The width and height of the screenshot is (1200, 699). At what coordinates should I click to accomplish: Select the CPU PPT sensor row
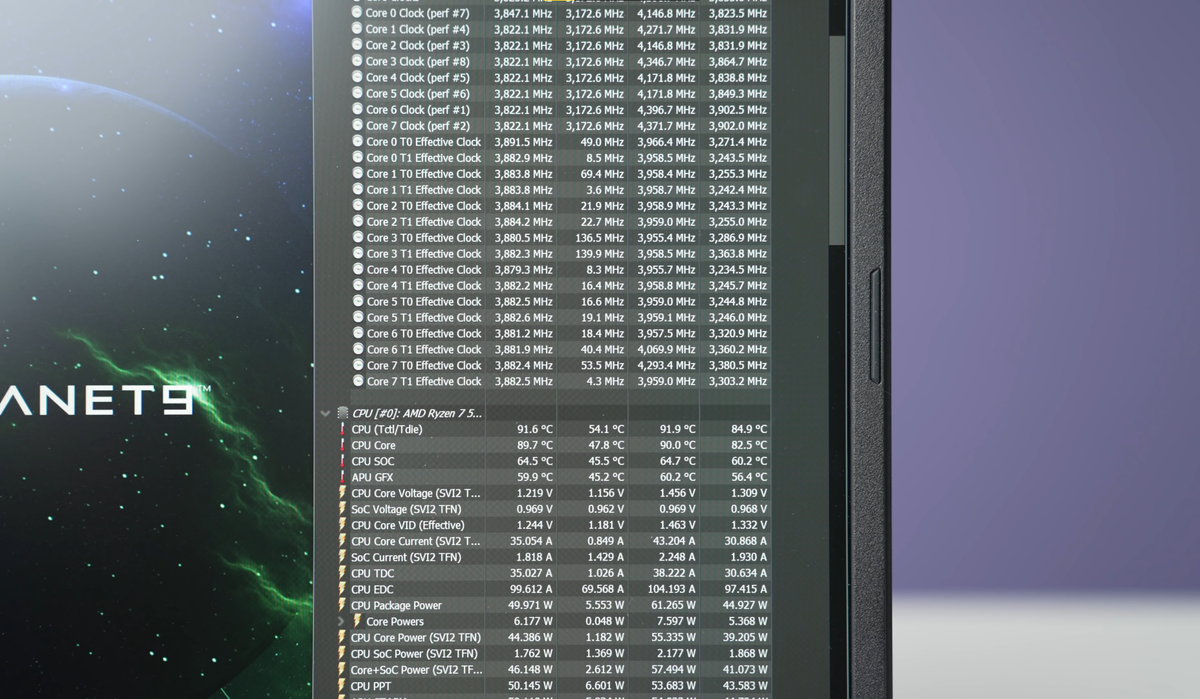(555, 686)
